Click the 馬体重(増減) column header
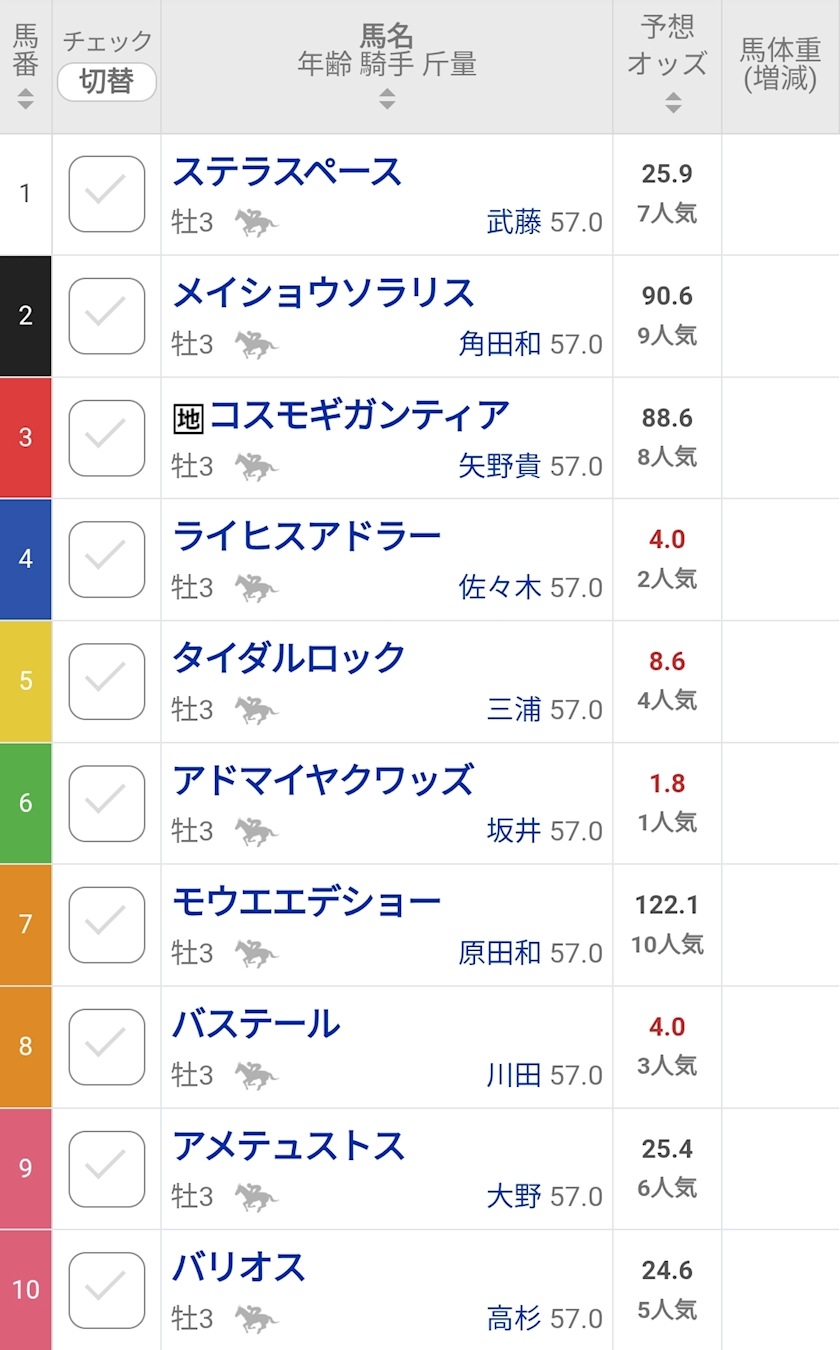This screenshot has height=1350, width=840. (x=780, y=65)
